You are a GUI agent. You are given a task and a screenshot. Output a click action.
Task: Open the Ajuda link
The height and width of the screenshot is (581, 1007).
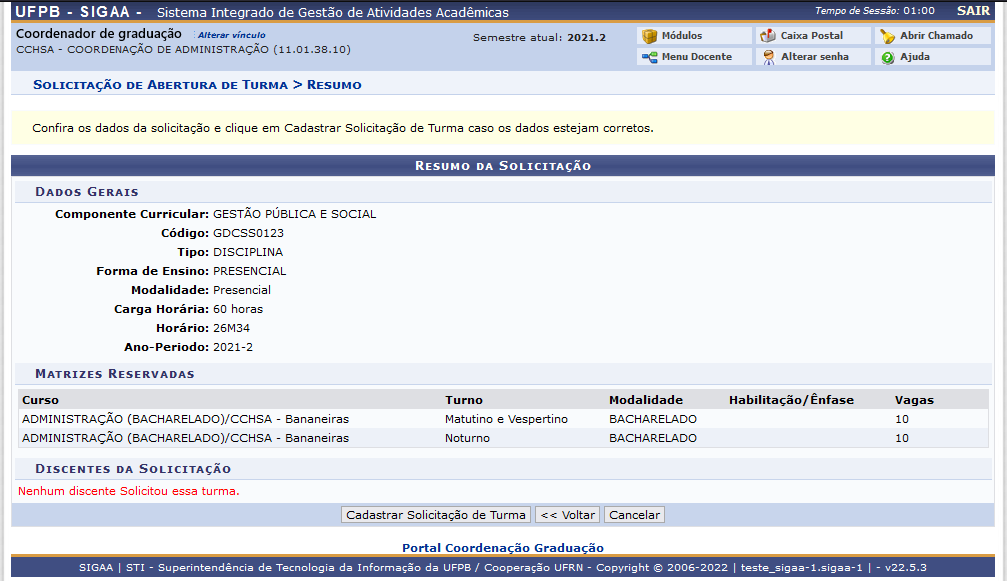pyautogui.click(x=915, y=56)
